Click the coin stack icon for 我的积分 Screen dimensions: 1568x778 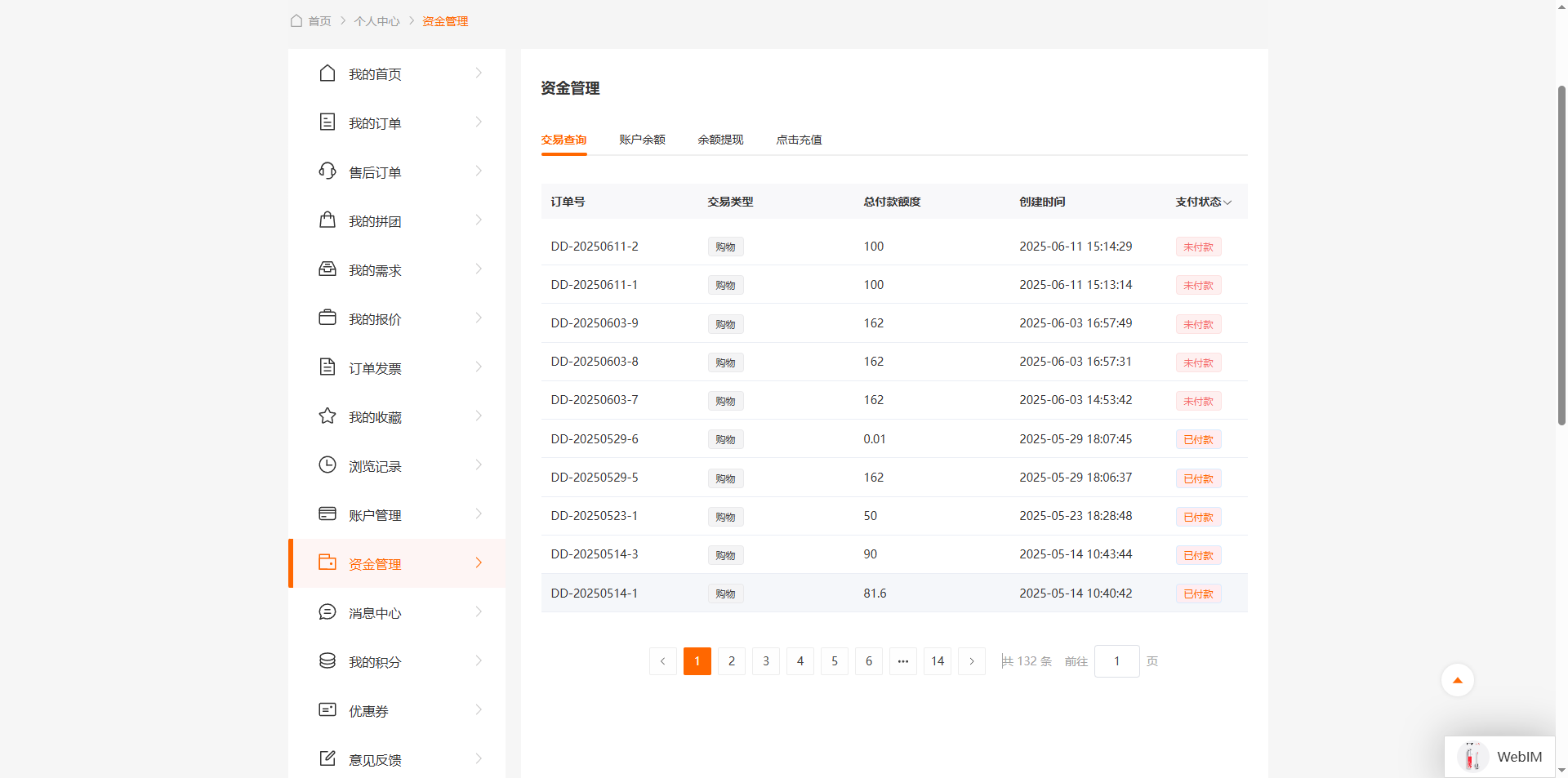pyautogui.click(x=327, y=661)
